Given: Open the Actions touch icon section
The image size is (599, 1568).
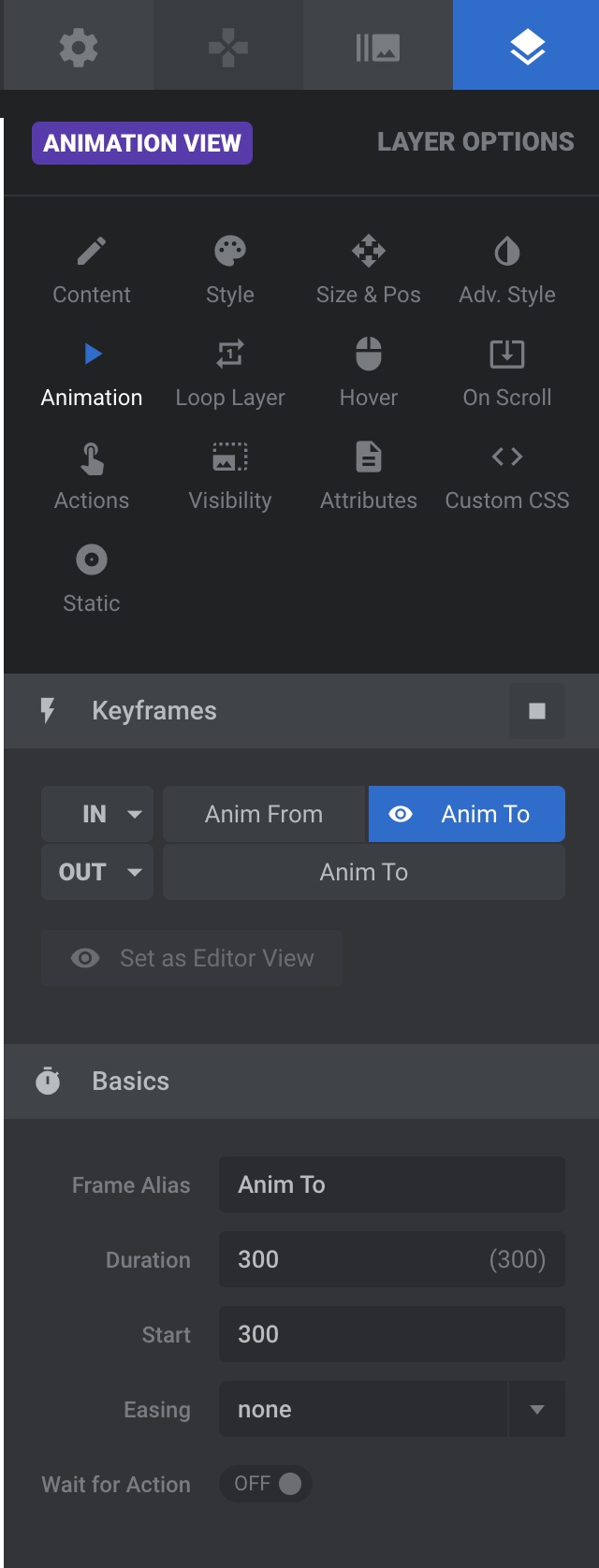Looking at the screenshot, I should click(x=92, y=457).
